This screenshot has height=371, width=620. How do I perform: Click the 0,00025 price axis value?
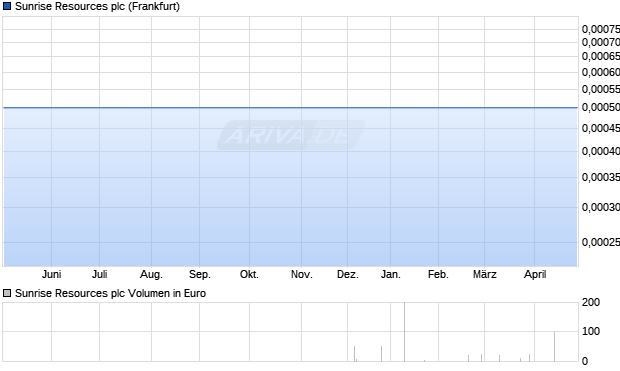point(601,242)
